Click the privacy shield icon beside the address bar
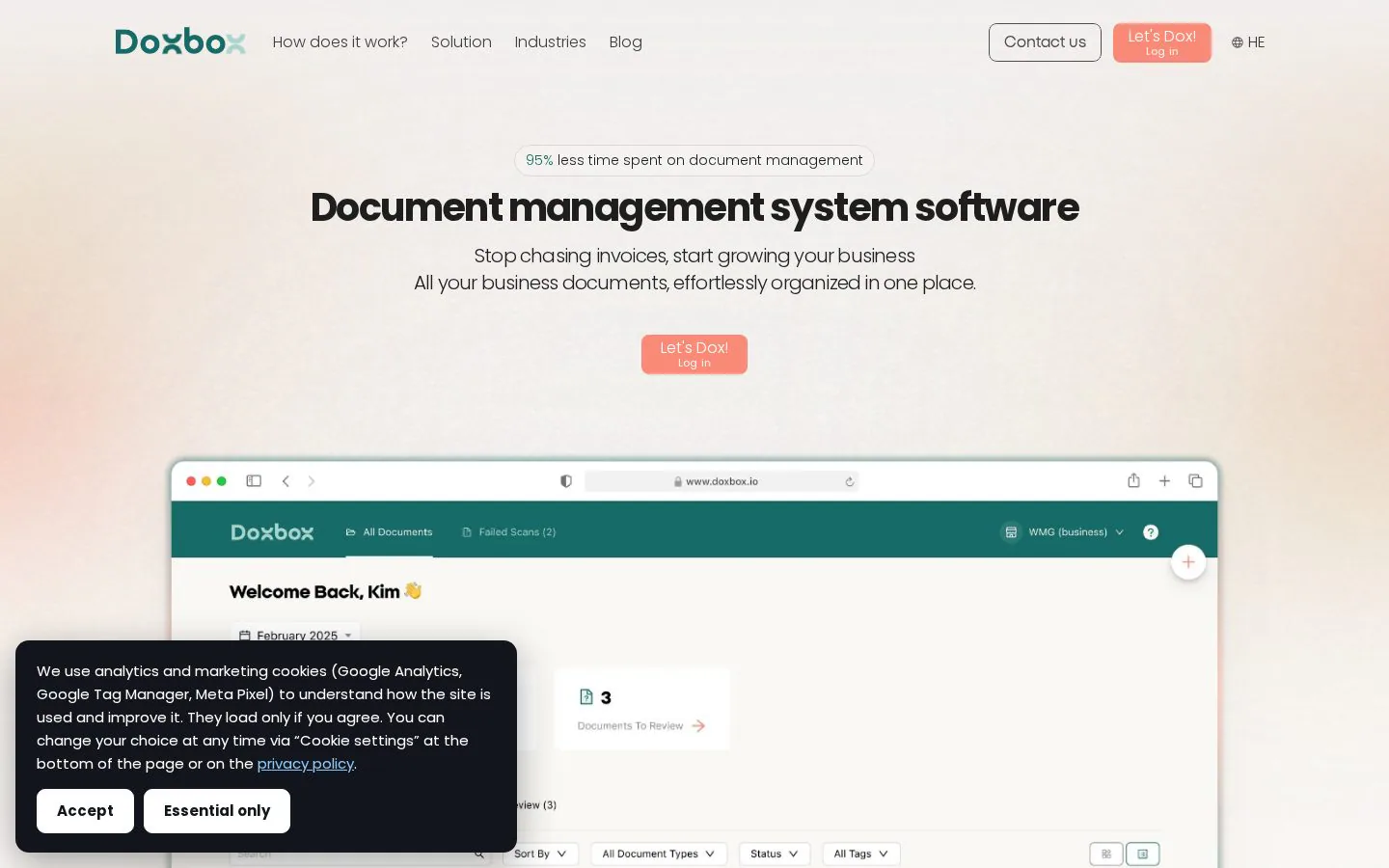 [566, 481]
